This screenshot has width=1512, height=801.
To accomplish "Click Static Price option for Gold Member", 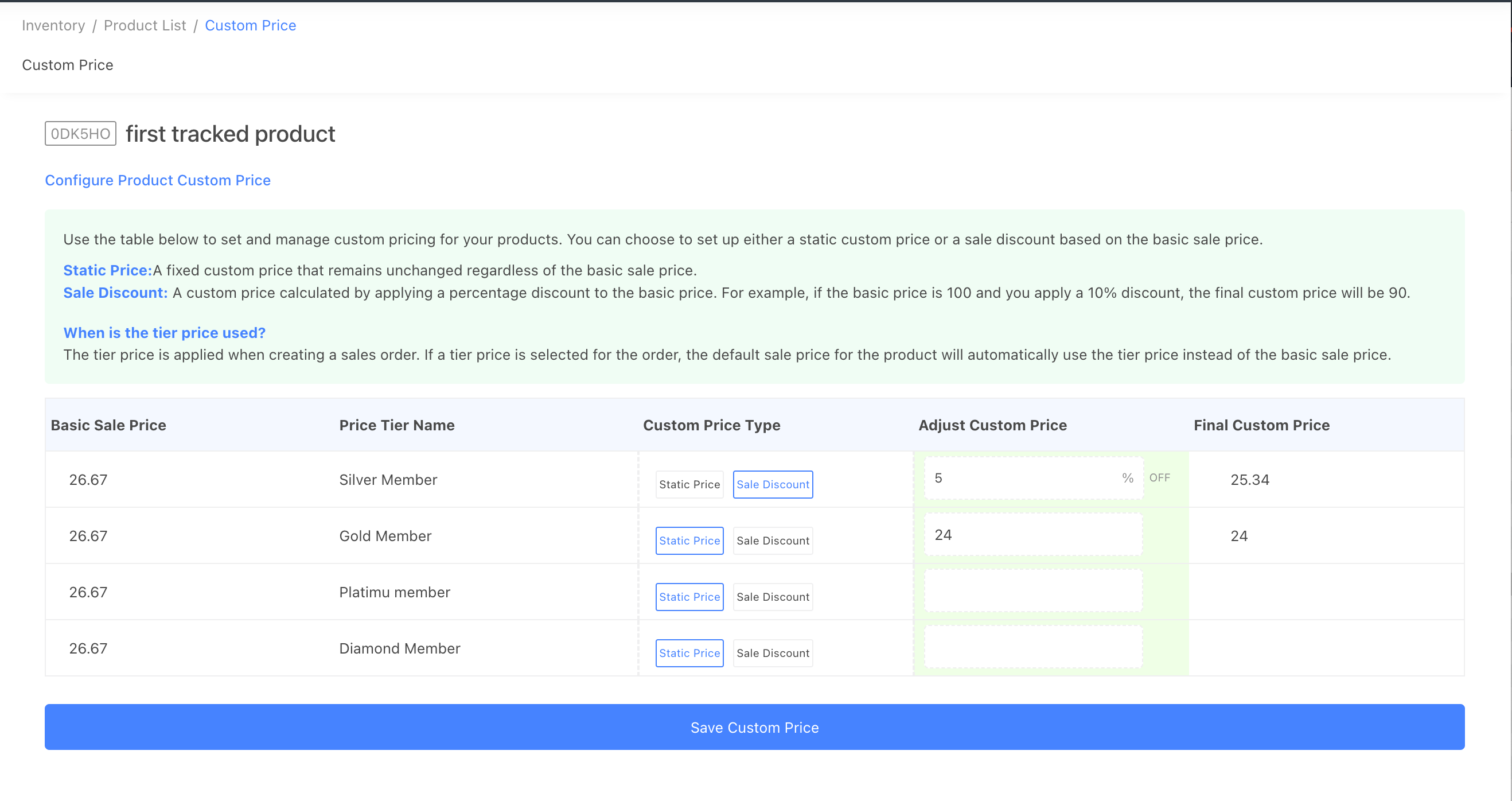I will pyautogui.click(x=689, y=541).
